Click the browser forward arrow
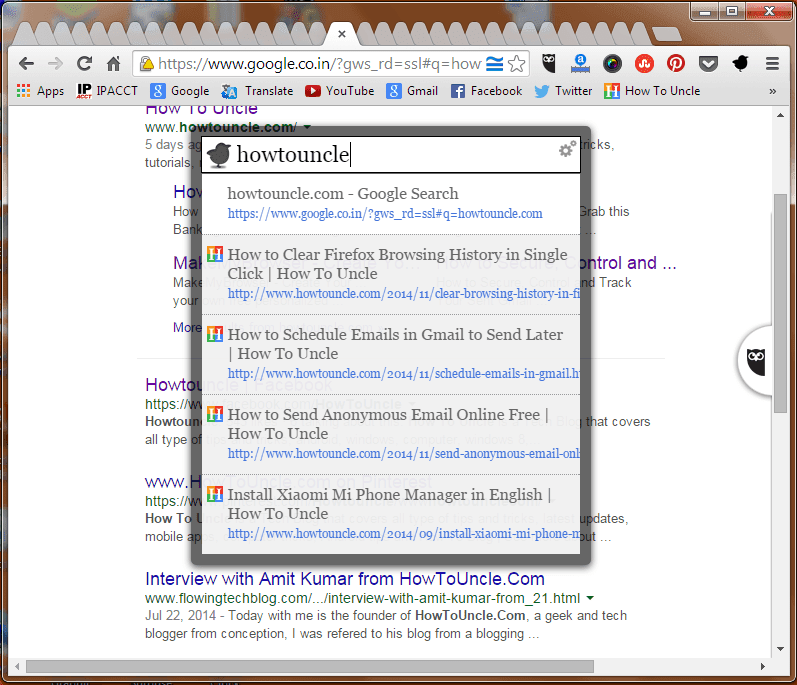Image resolution: width=797 pixels, height=685 pixels. [55, 64]
